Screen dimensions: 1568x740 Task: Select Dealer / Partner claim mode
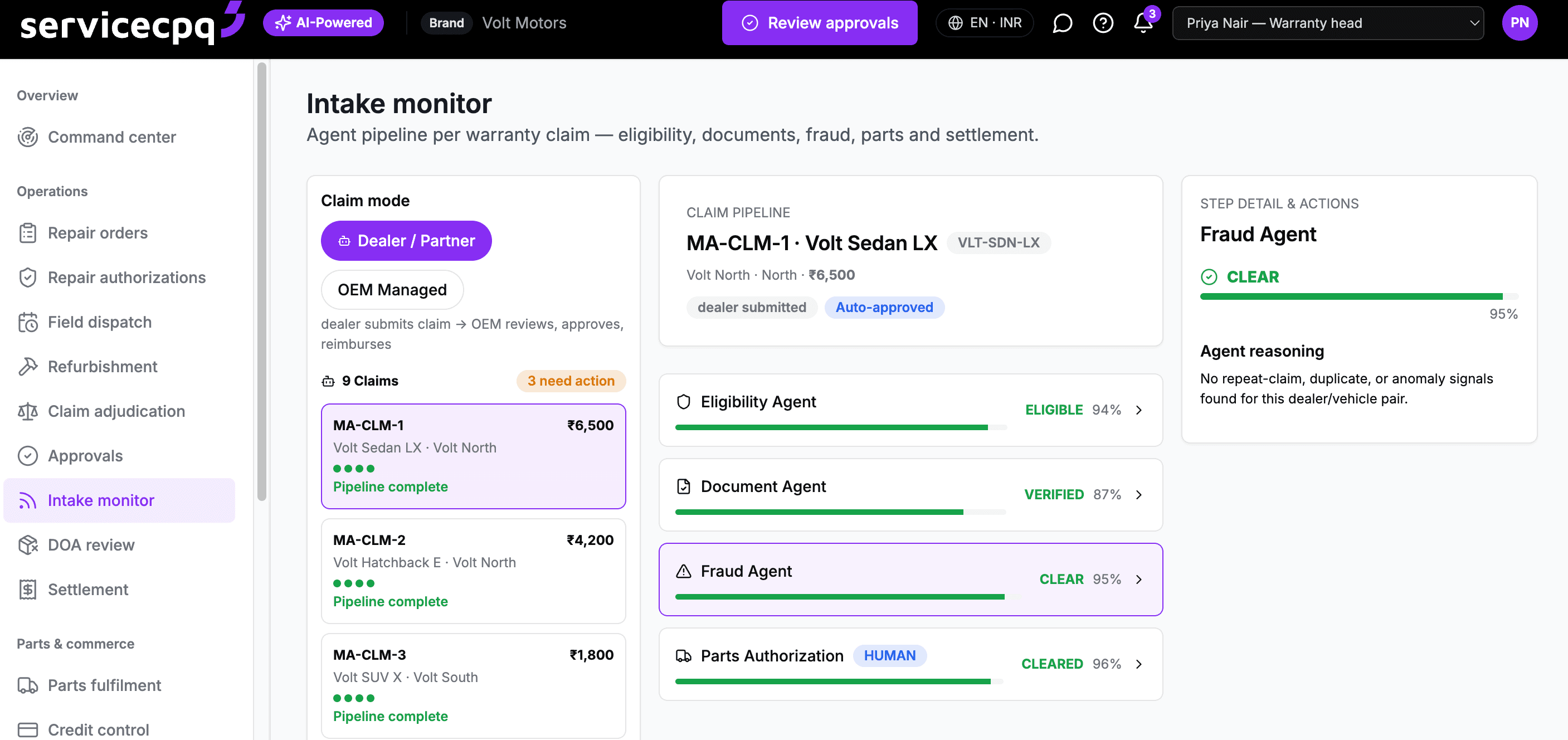coord(406,241)
